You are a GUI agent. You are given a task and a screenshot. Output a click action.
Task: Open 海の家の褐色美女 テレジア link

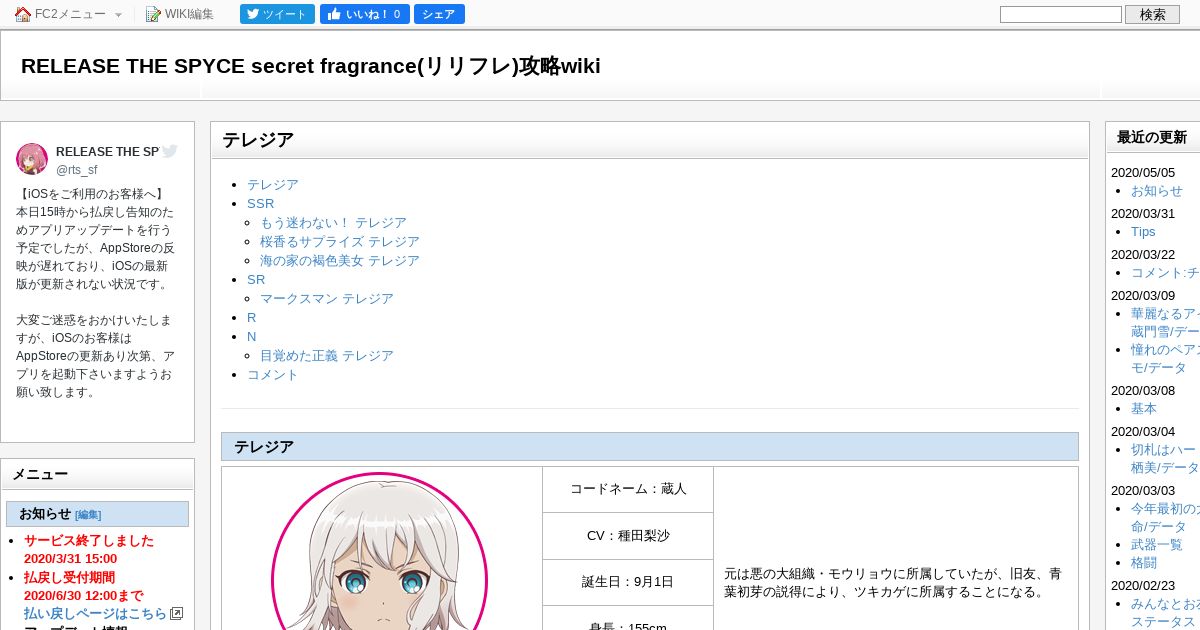(340, 261)
